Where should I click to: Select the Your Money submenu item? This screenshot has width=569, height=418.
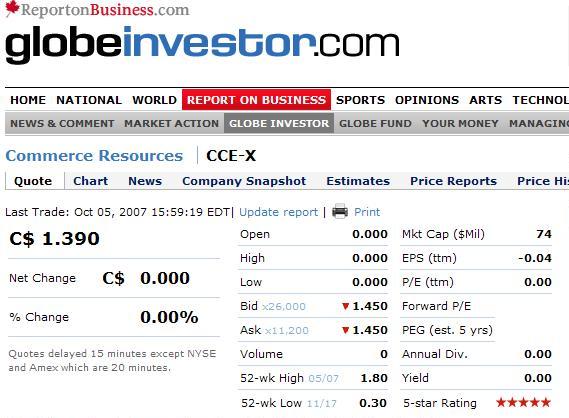pyautogui.click(x=460, y=123)
